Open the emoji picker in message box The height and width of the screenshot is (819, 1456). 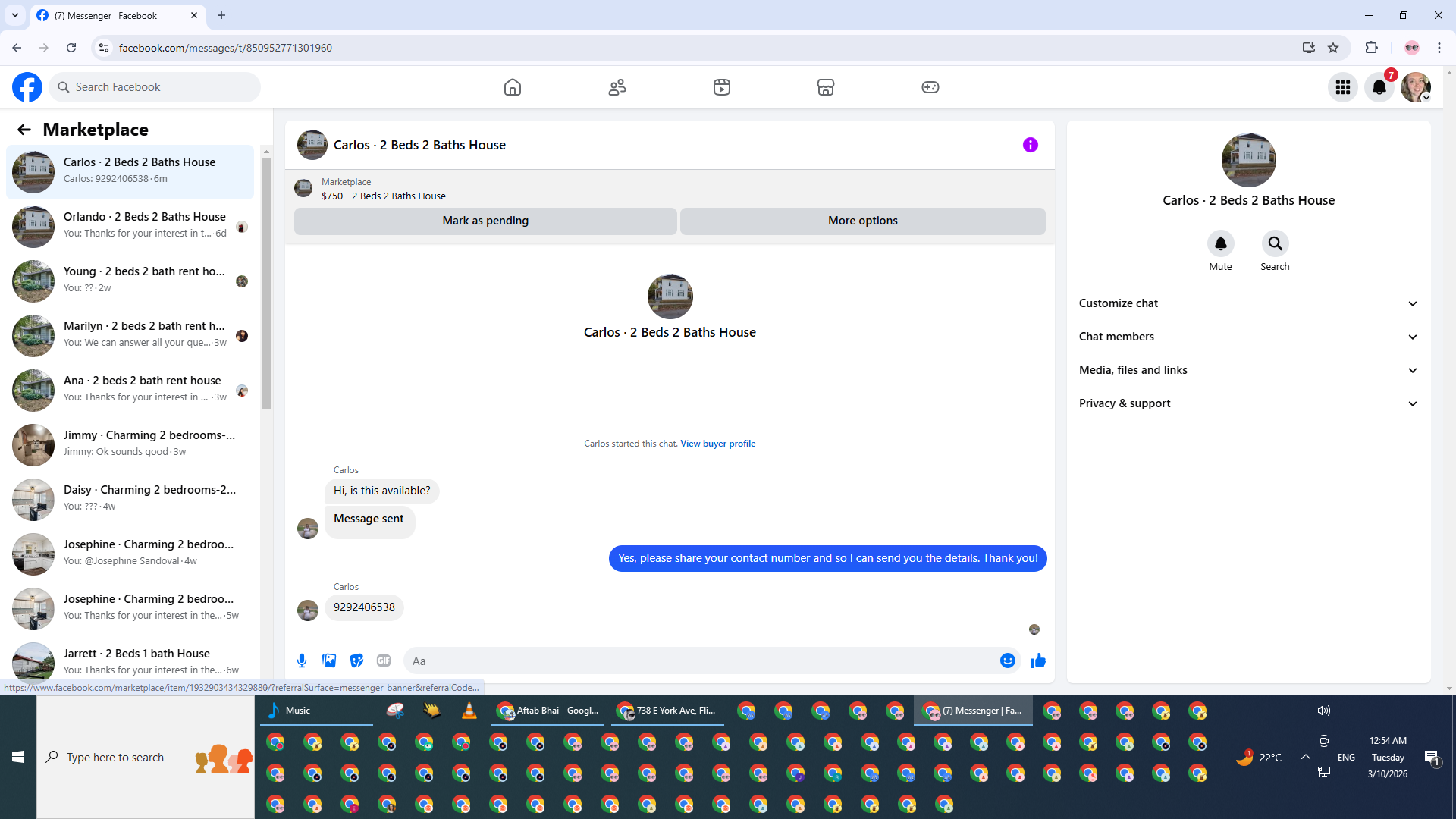point(1007,661)
